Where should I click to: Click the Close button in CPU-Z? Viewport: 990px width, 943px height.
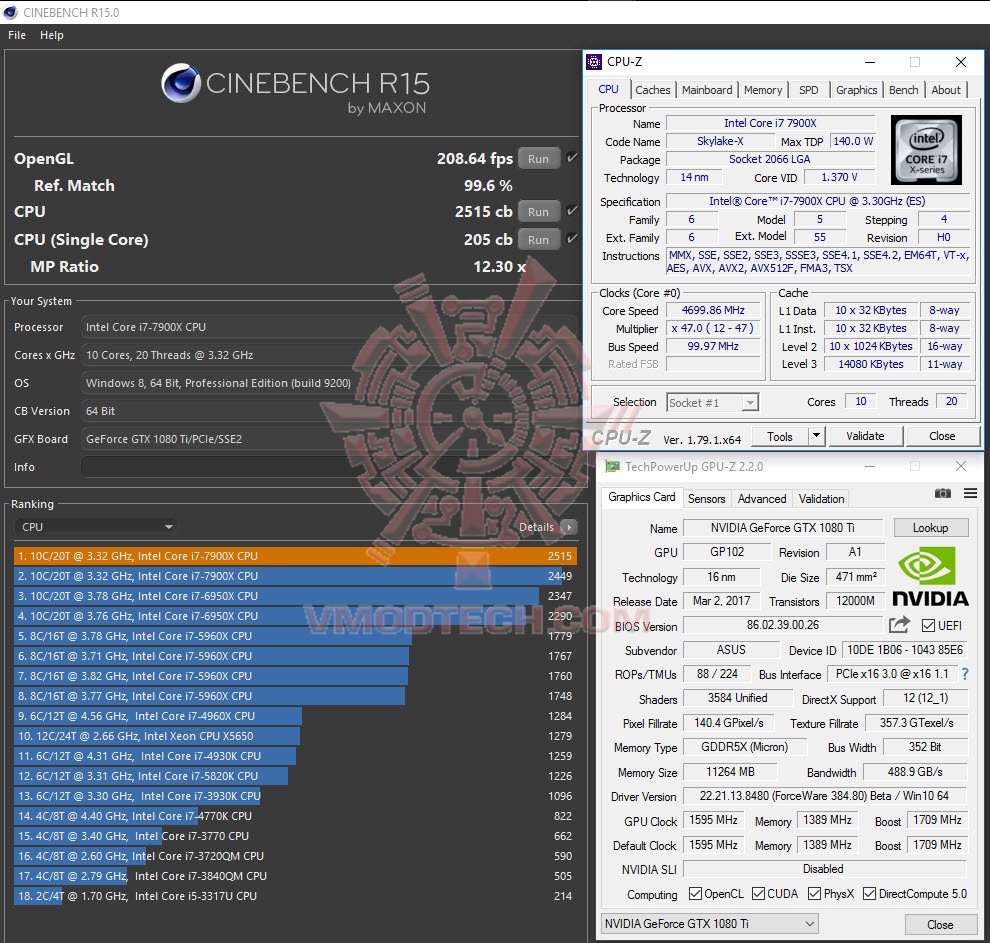pyautogui.click(x=942, y=436)
